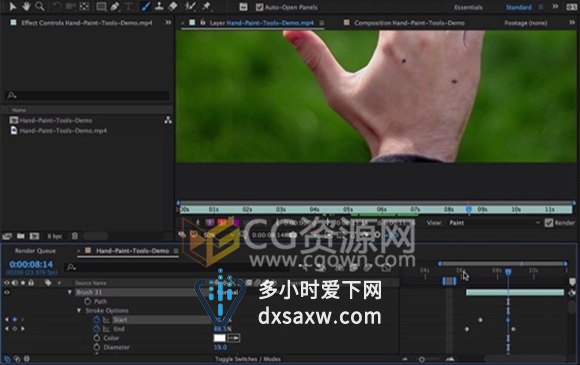Click the comp marker bin icon
This screenshot has width=580, height=365.
[x=572, y=282]
